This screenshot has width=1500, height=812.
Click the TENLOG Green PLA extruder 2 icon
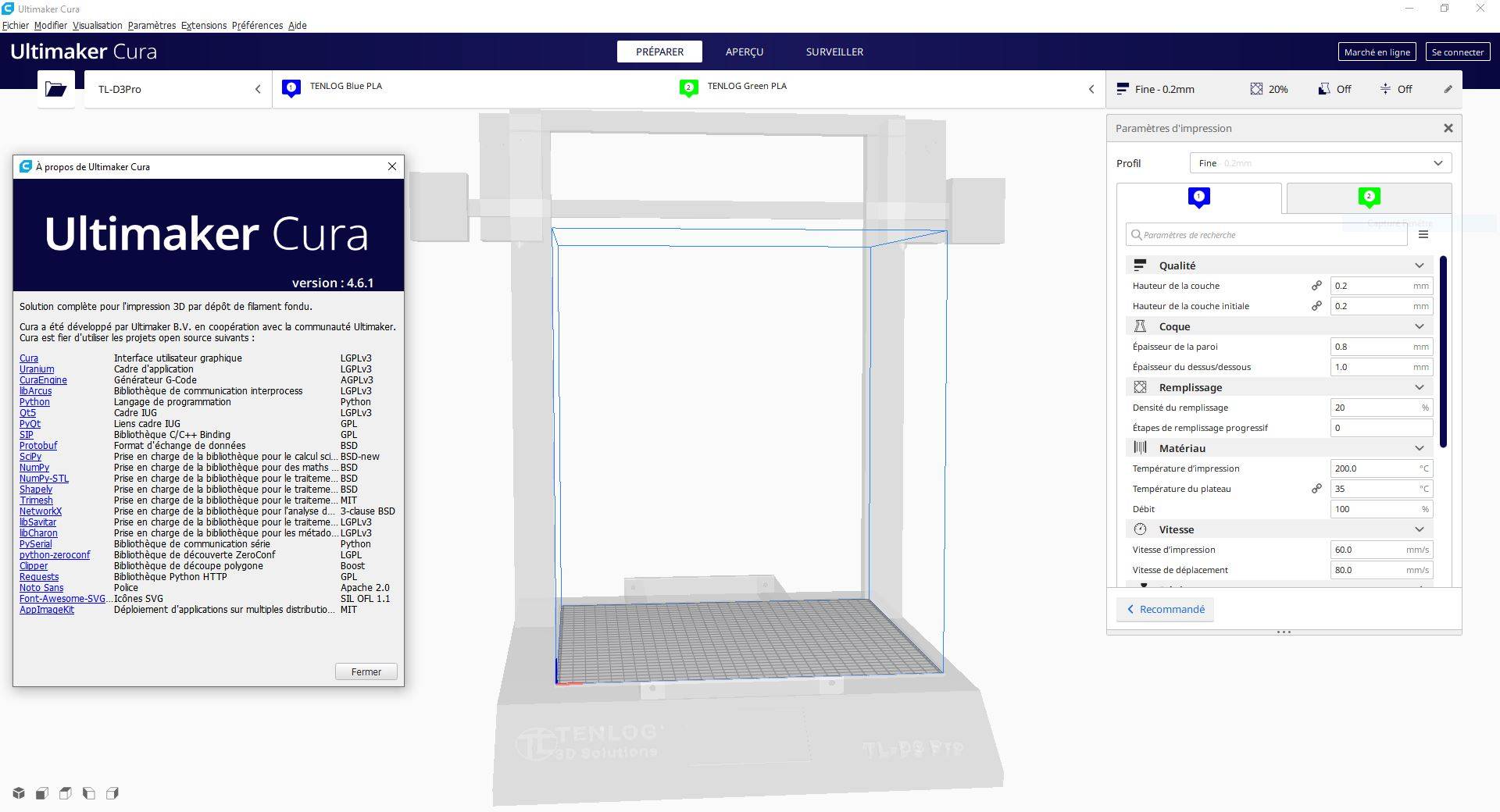click(x=688, y=88)
